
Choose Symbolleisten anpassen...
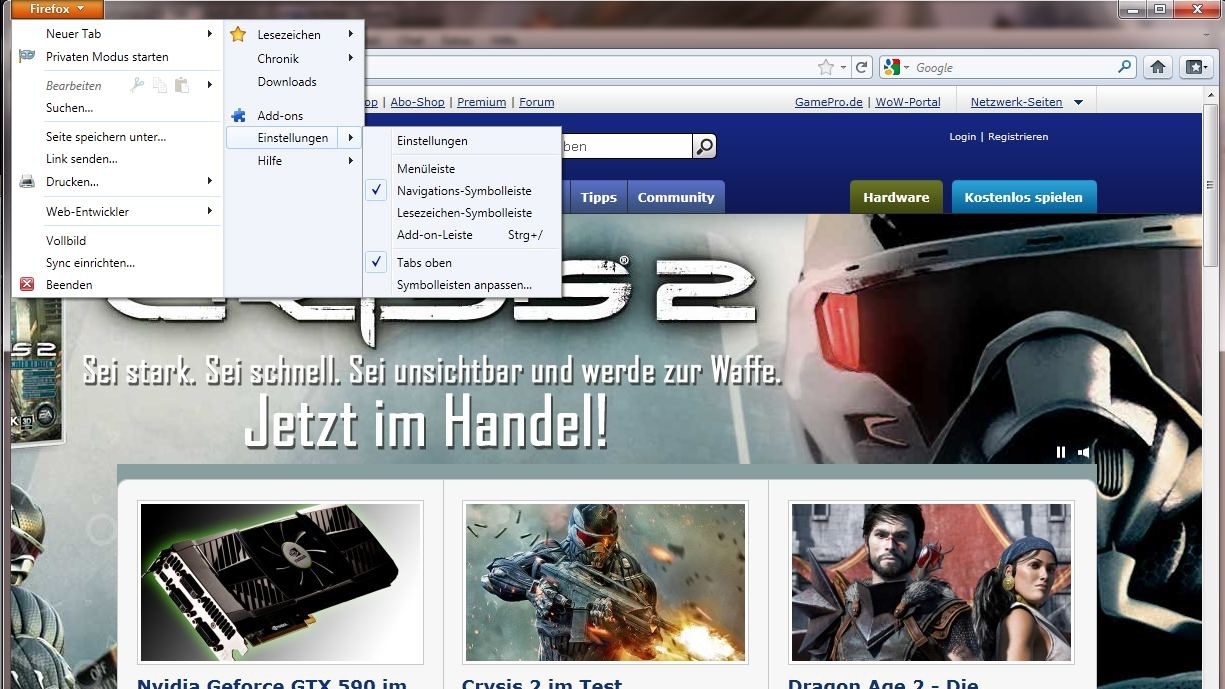pyautogui.click(x=464, y=285)
